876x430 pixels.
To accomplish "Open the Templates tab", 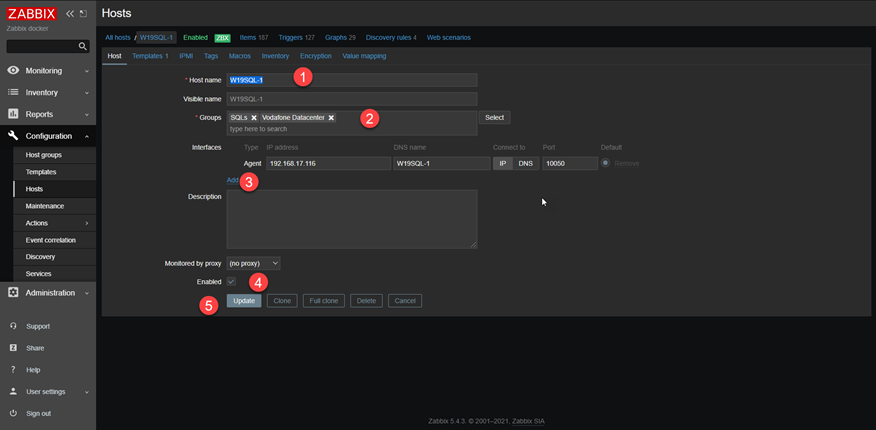I will [x=150, y=56].
